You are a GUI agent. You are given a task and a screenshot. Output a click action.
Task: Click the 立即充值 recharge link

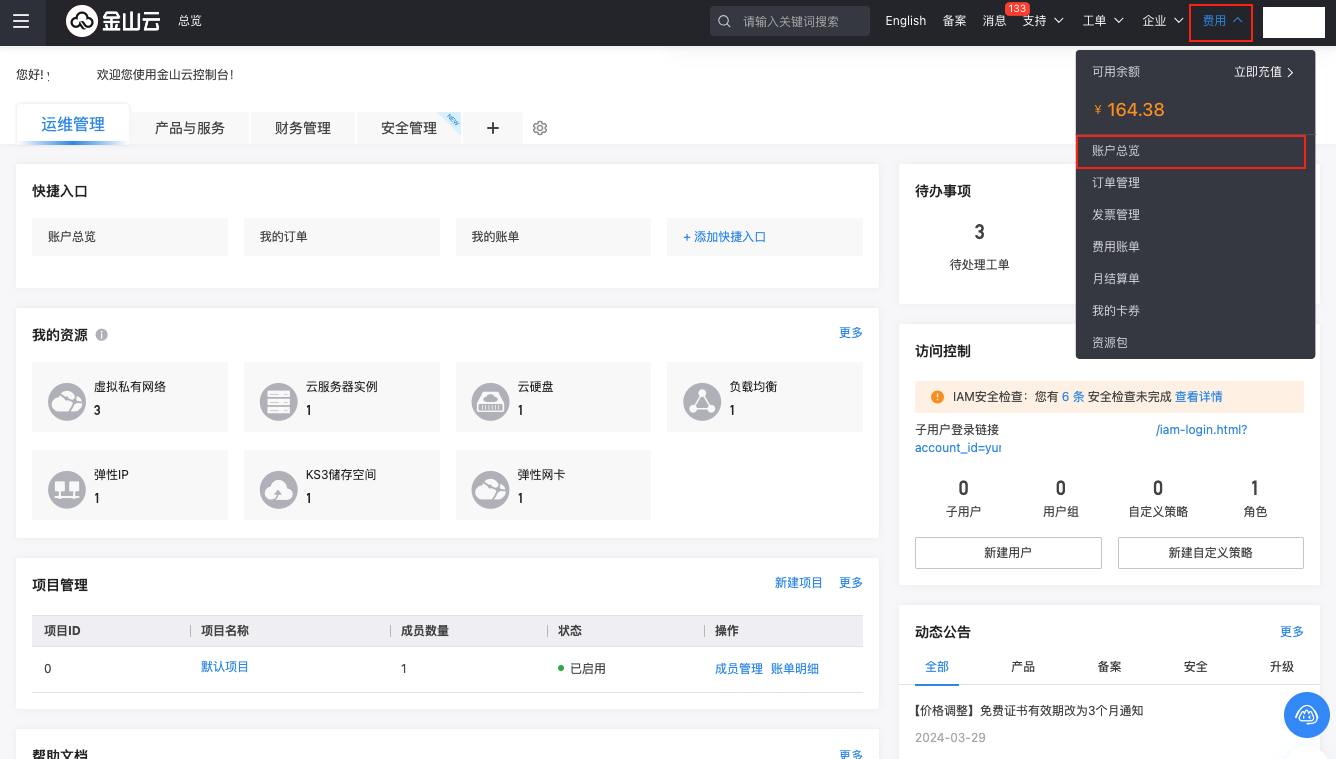[1264, 72]
